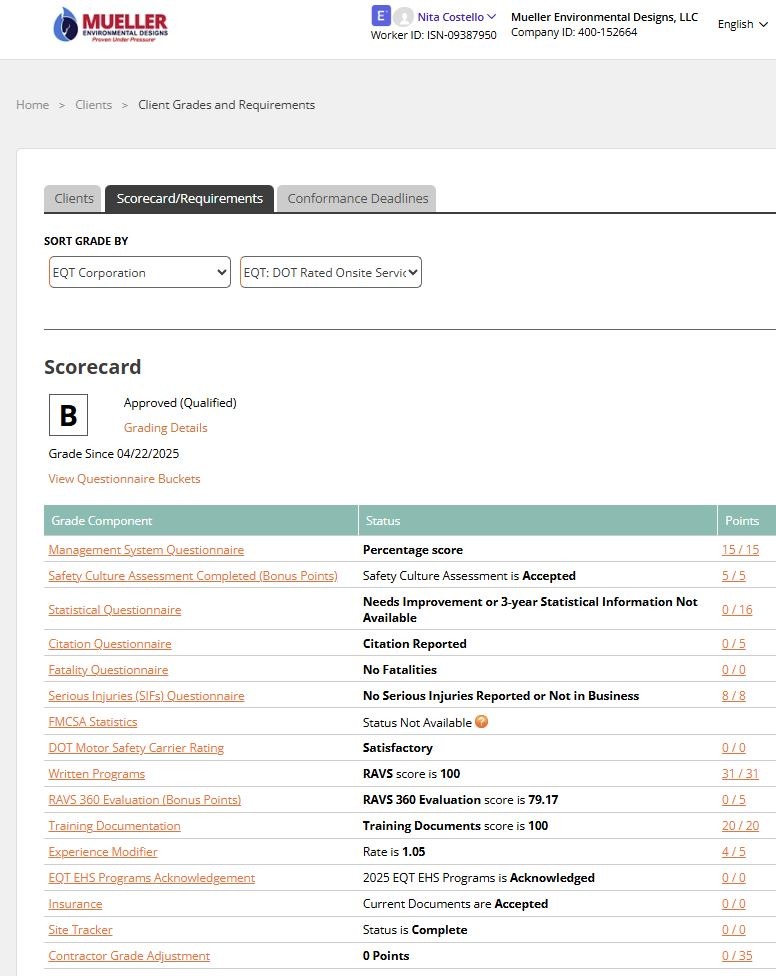Go to Home breadcrumb
The width and height of the screenshot is (776, 976).
pyautogui.click(x=32, y=105)
